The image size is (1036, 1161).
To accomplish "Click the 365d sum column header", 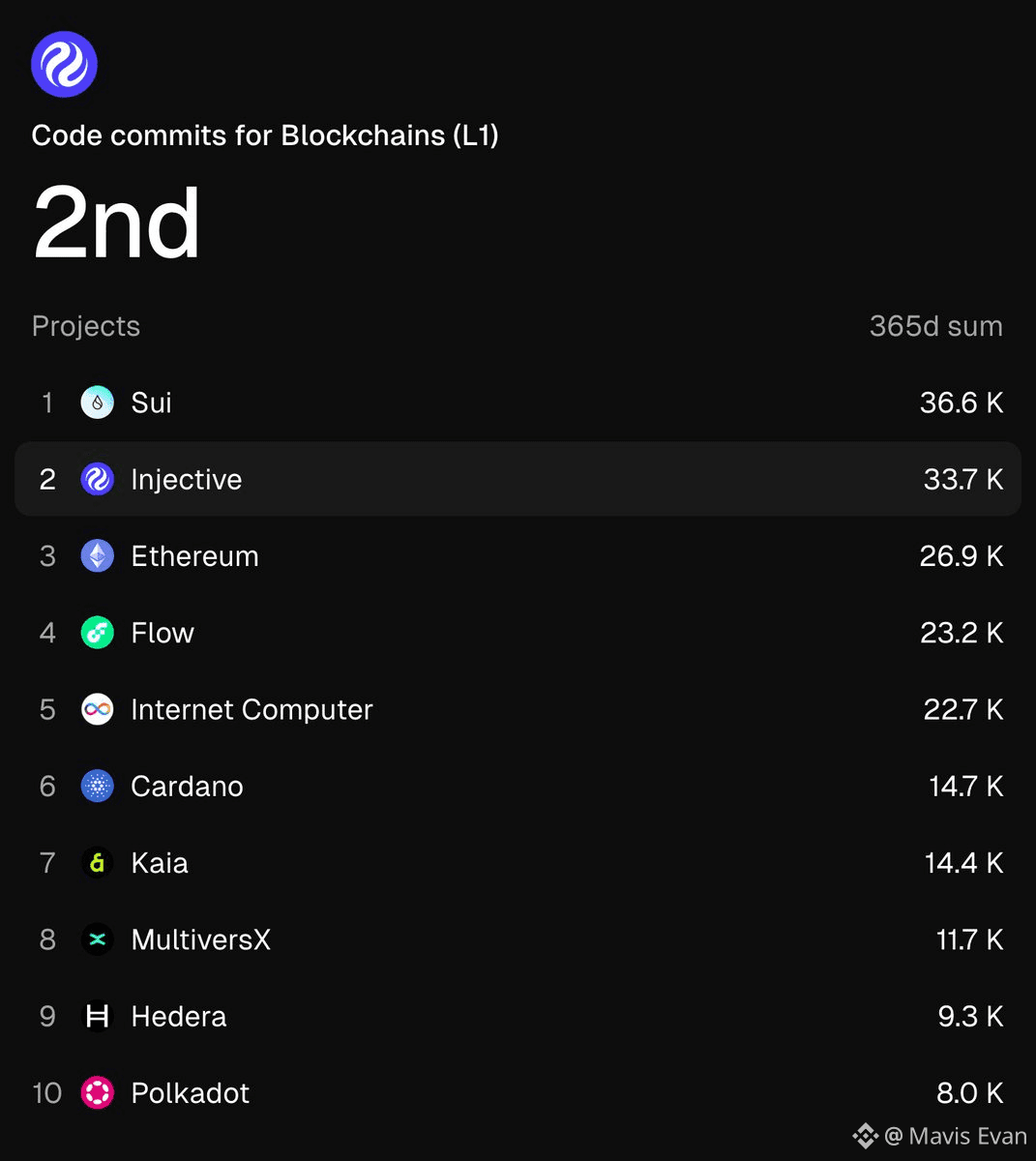I will (935, 326).
